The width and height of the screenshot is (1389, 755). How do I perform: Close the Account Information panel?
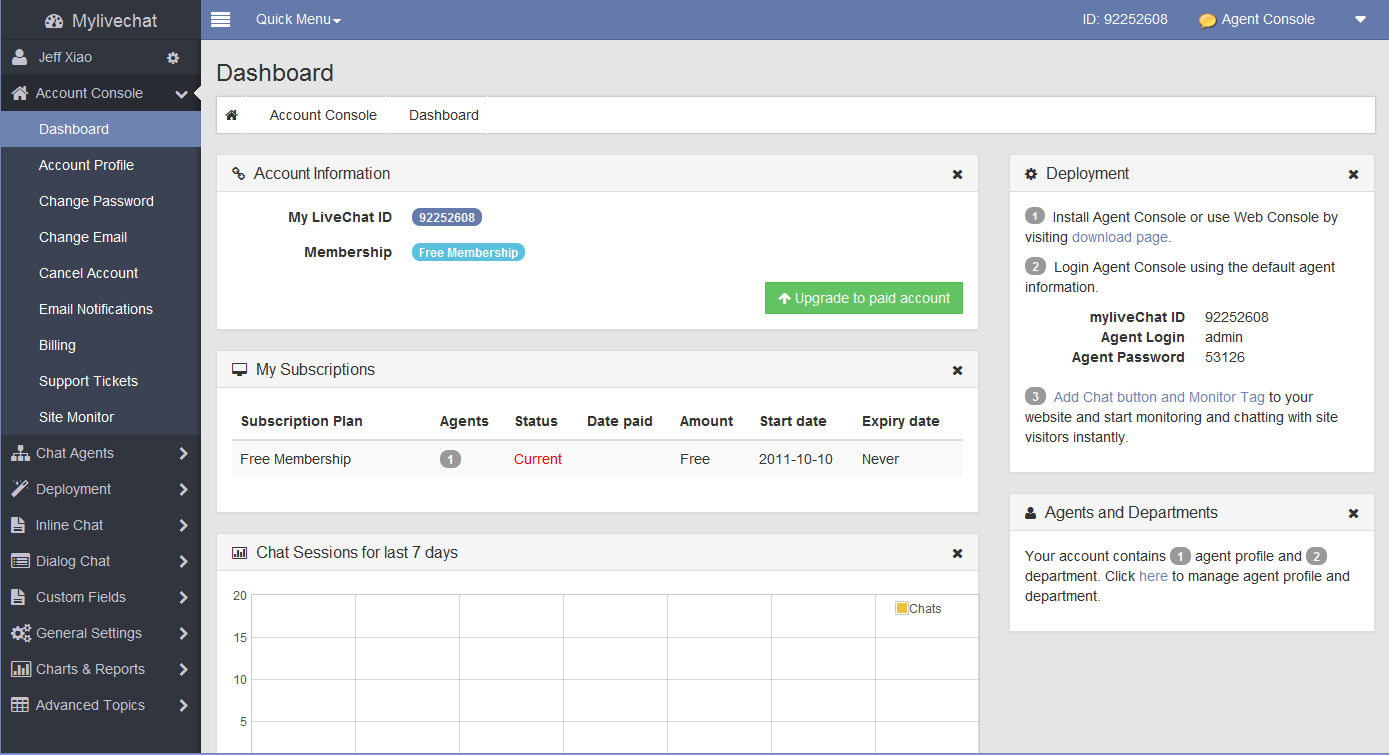(957, 174)
